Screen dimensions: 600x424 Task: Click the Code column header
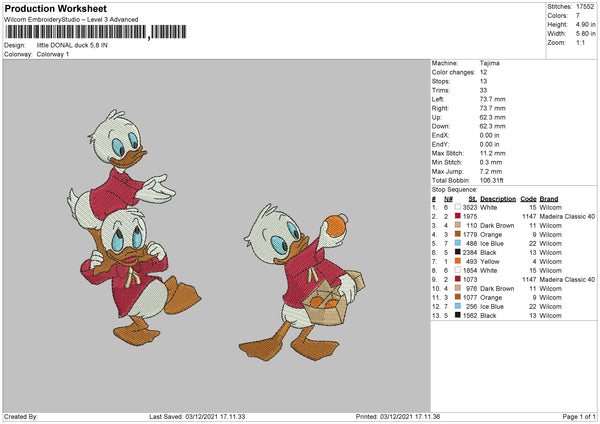[528, 199]
